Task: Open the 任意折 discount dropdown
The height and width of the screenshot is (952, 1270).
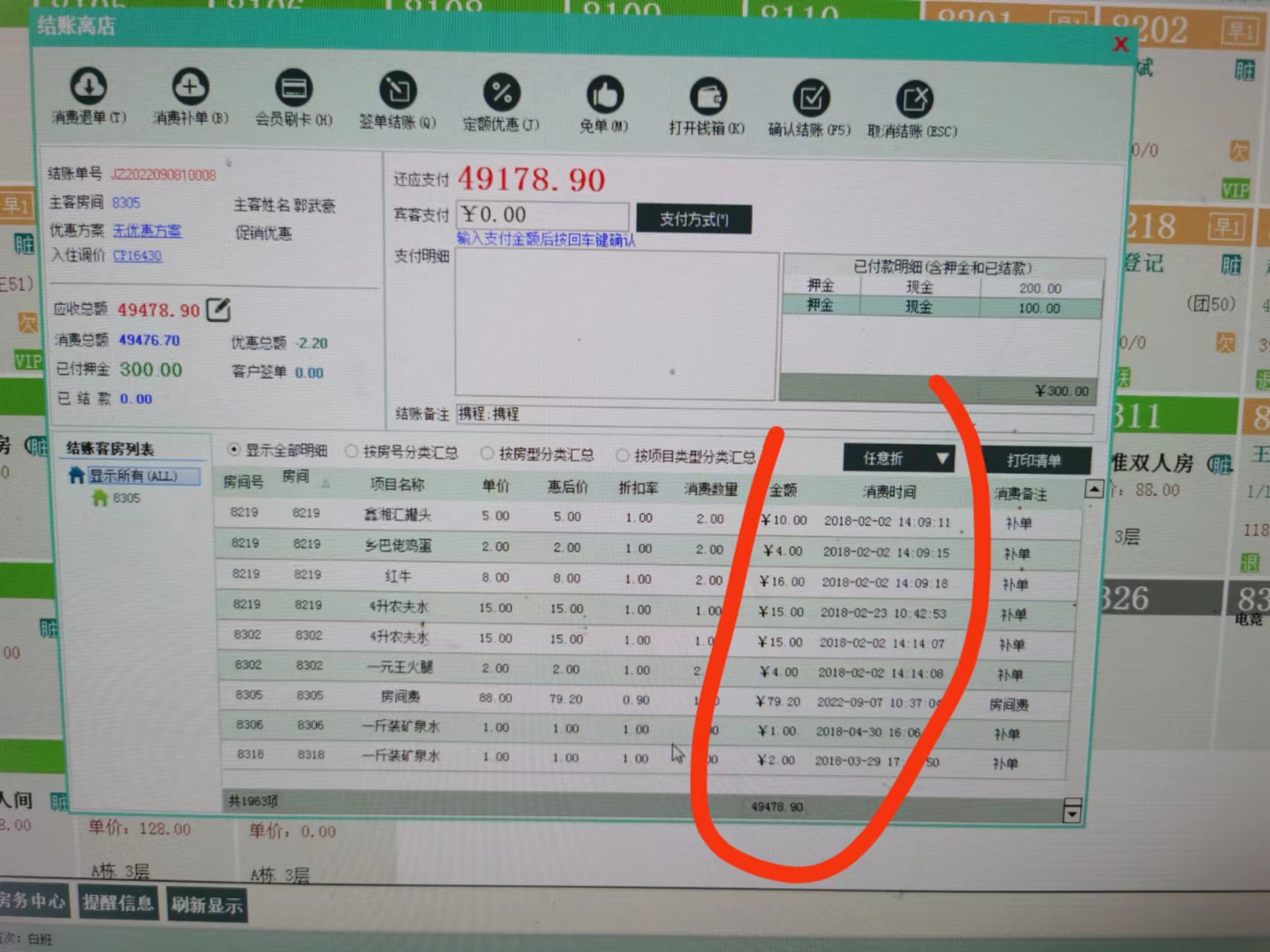Action: click(x=942, y=459)
